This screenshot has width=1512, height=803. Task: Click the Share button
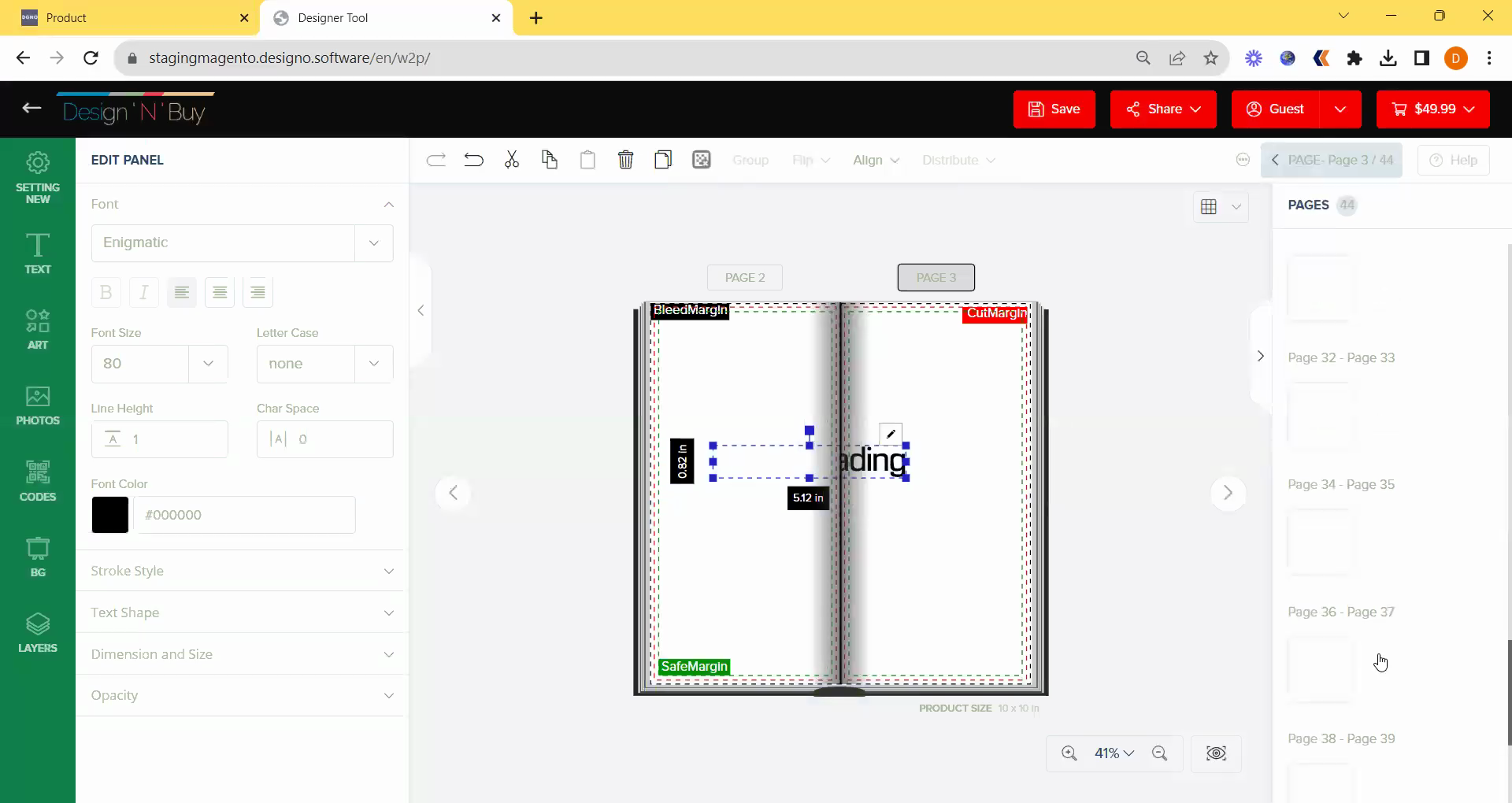click(x=1162, y=109)
